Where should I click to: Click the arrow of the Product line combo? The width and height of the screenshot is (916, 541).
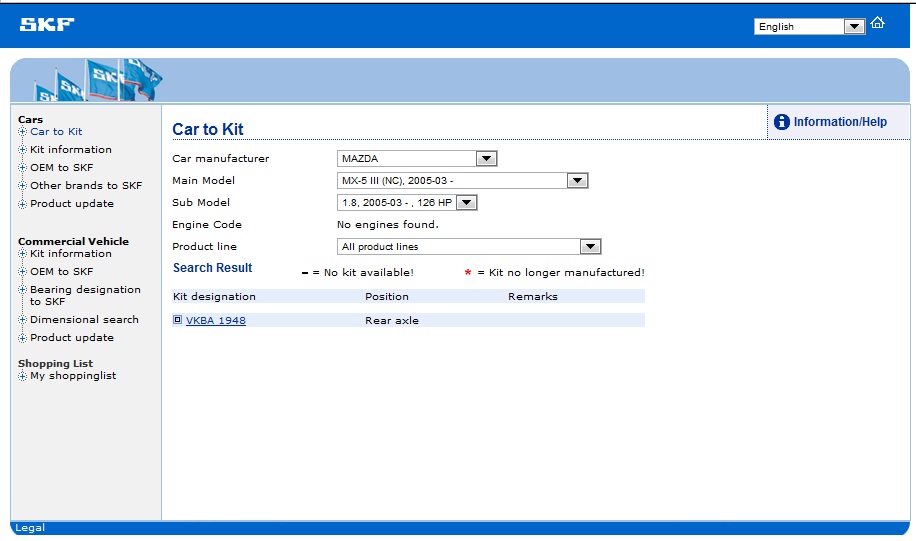[590, 247]
